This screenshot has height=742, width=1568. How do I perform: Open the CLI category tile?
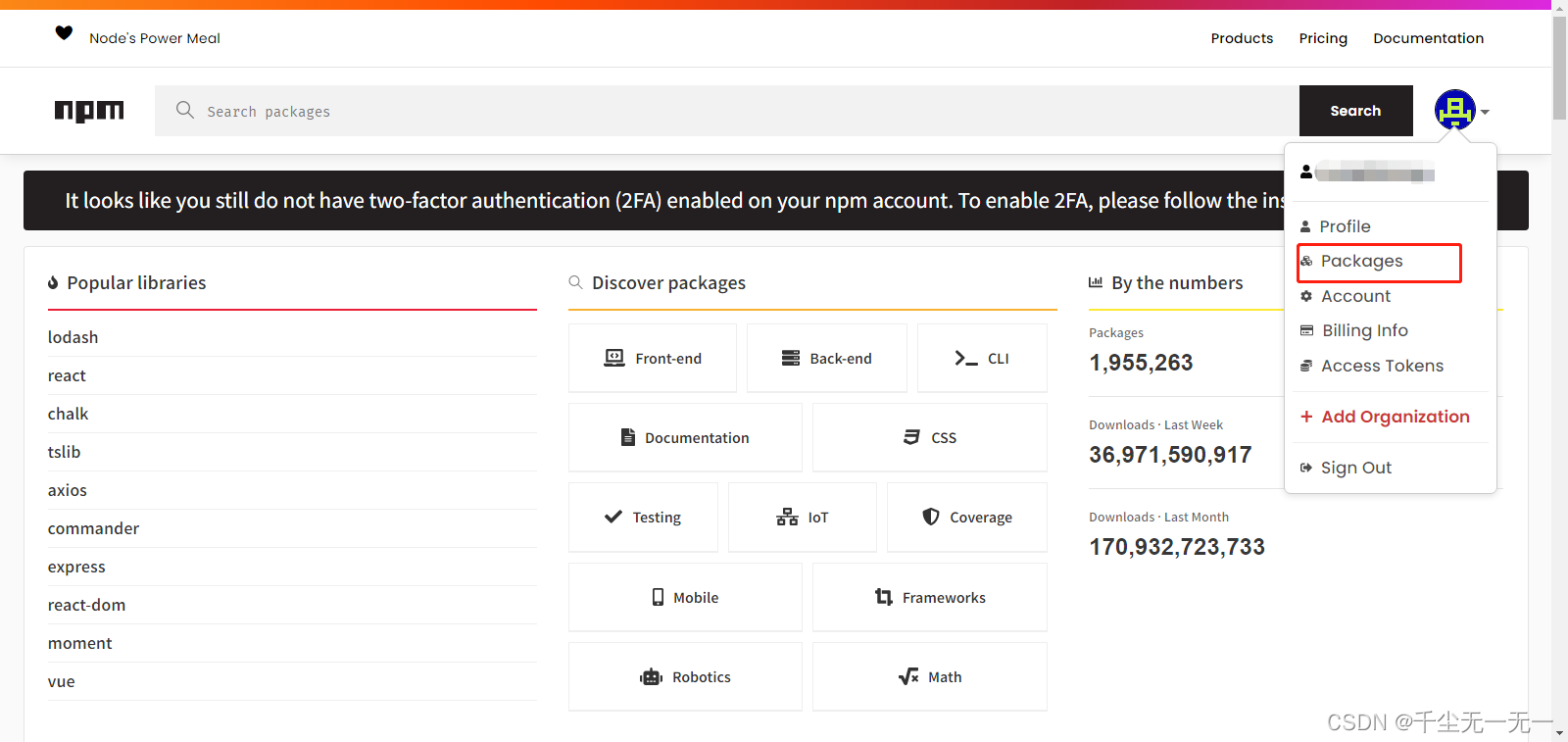pyautogui.click(x=982, y=358)
